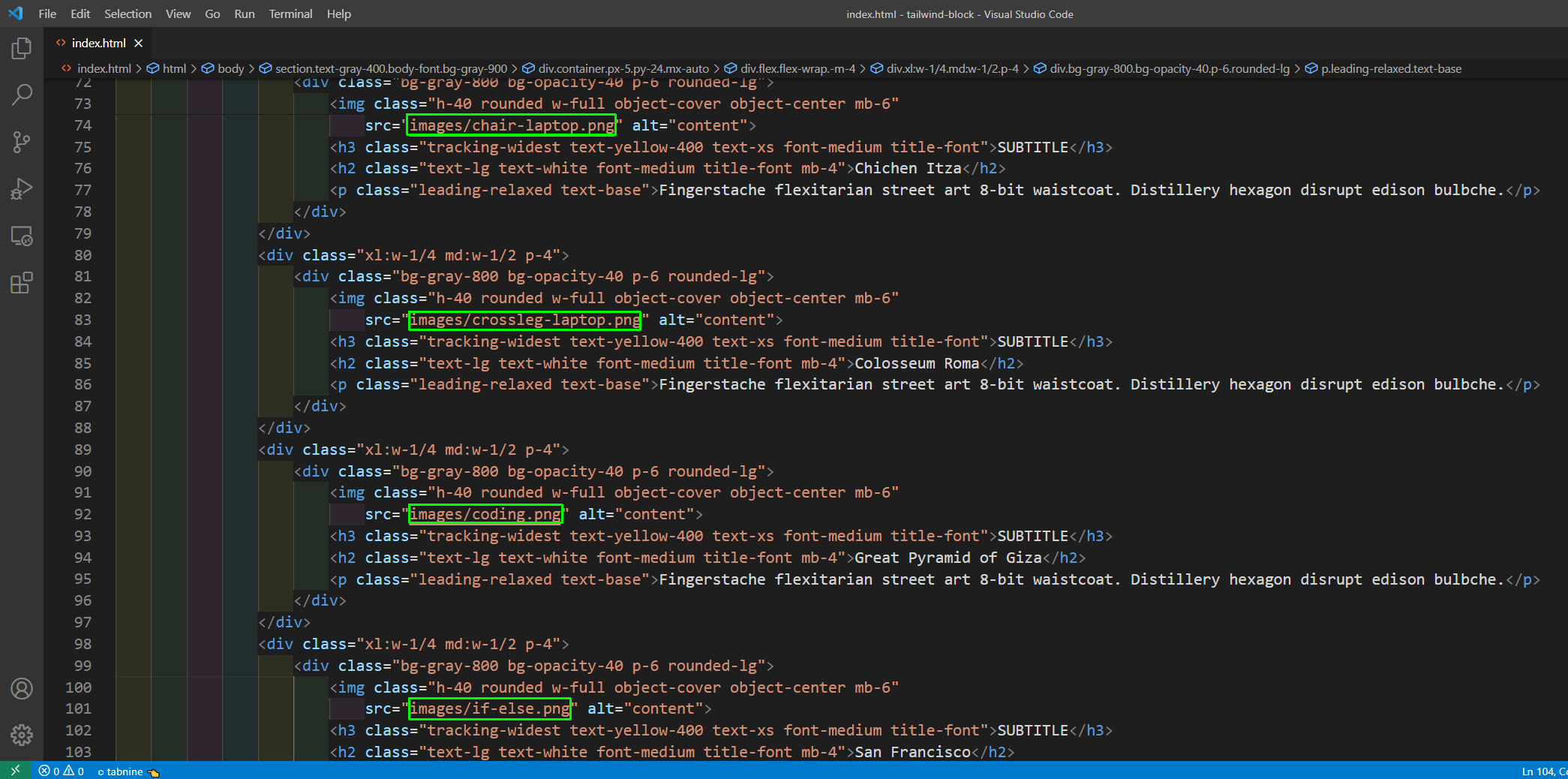
Task: Click the images/coding.png path
Action: (x=485, y=514)
